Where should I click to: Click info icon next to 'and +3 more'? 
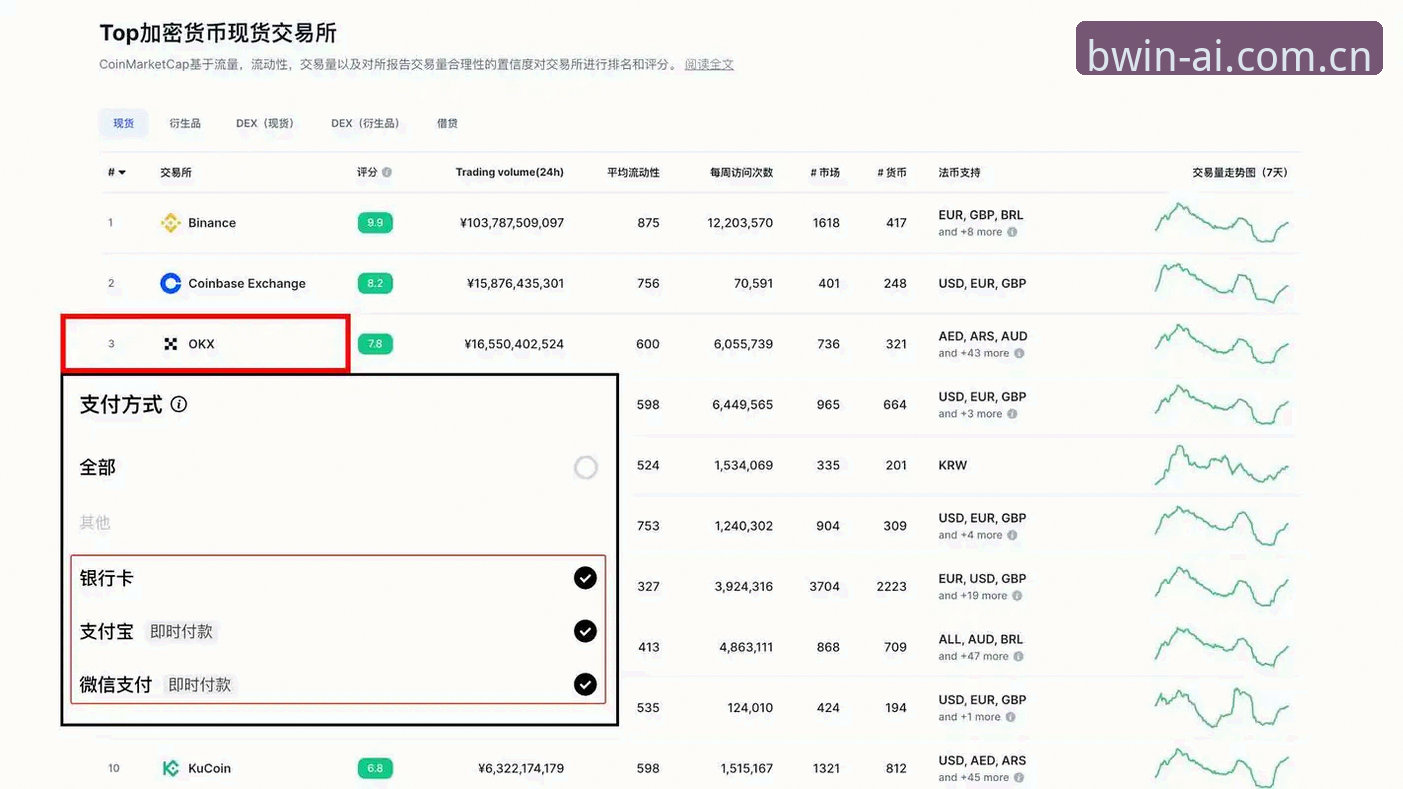(x=1012, y=414)
